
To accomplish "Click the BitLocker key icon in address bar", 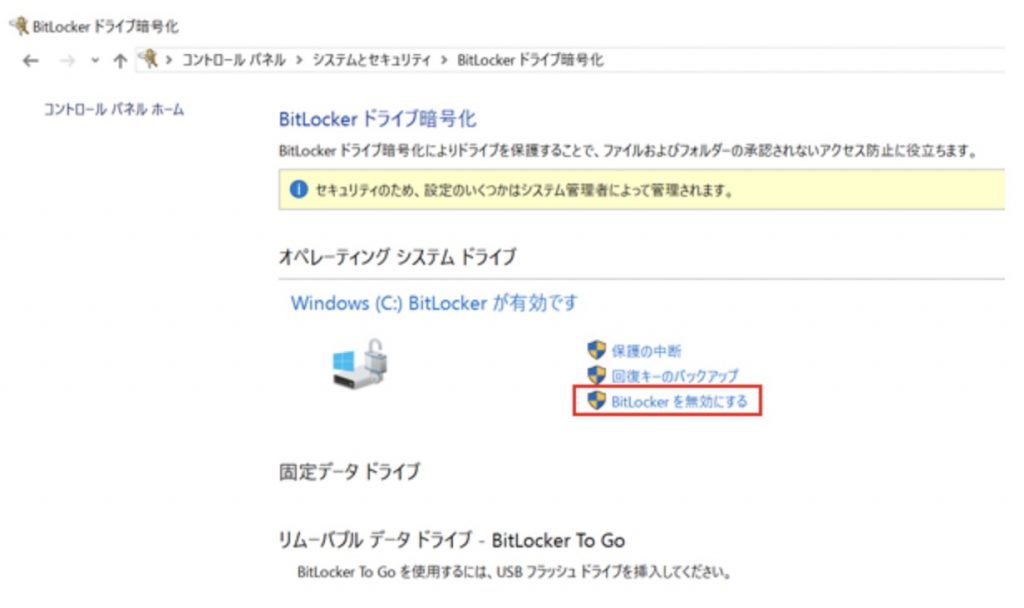I will pos(149,59).
